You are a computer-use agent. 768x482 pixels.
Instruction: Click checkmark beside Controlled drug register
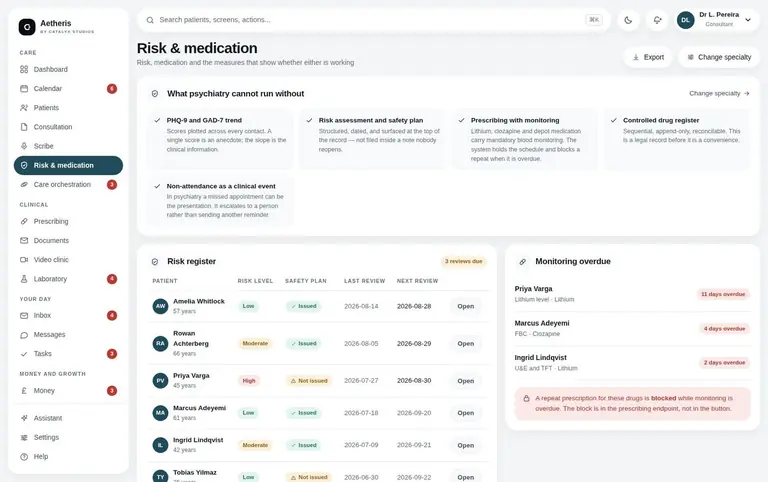tap(614, 120)
